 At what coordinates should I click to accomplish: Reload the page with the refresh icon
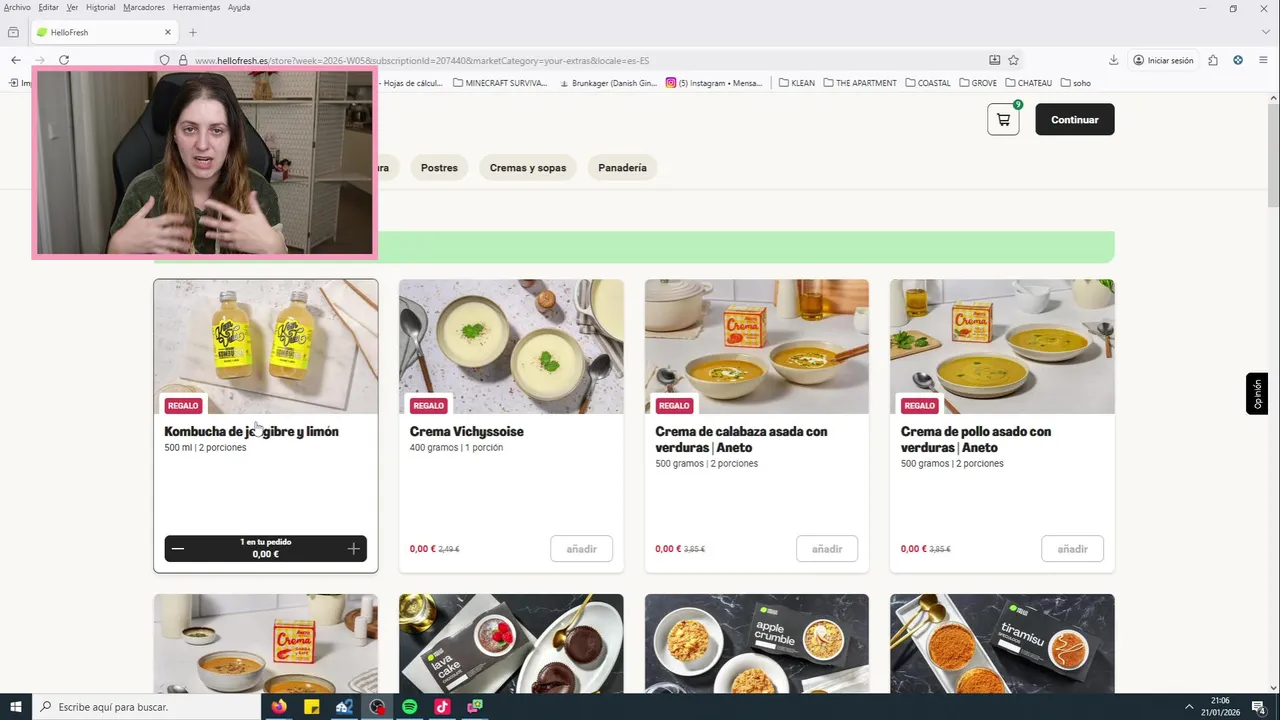pyautogui.click(x=64, y=60)
